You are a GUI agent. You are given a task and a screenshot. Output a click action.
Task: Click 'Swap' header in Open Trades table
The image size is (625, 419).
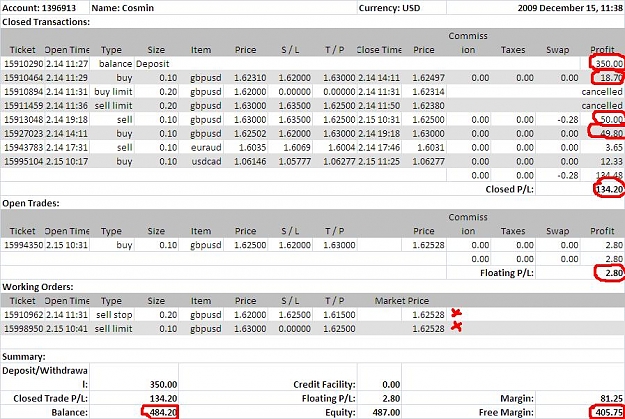click(x=558, y=231)
